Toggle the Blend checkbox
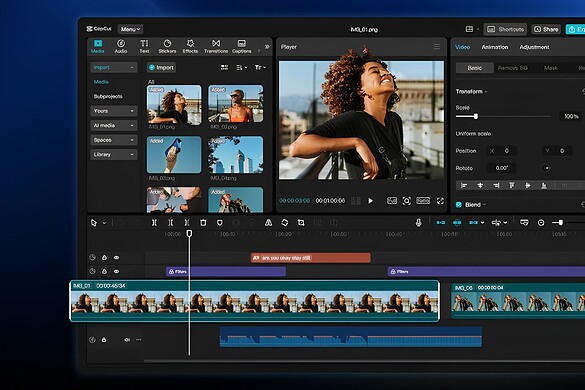Image resolution: width=585 pixels, height=390 pixels. click(x=459, y=205)
